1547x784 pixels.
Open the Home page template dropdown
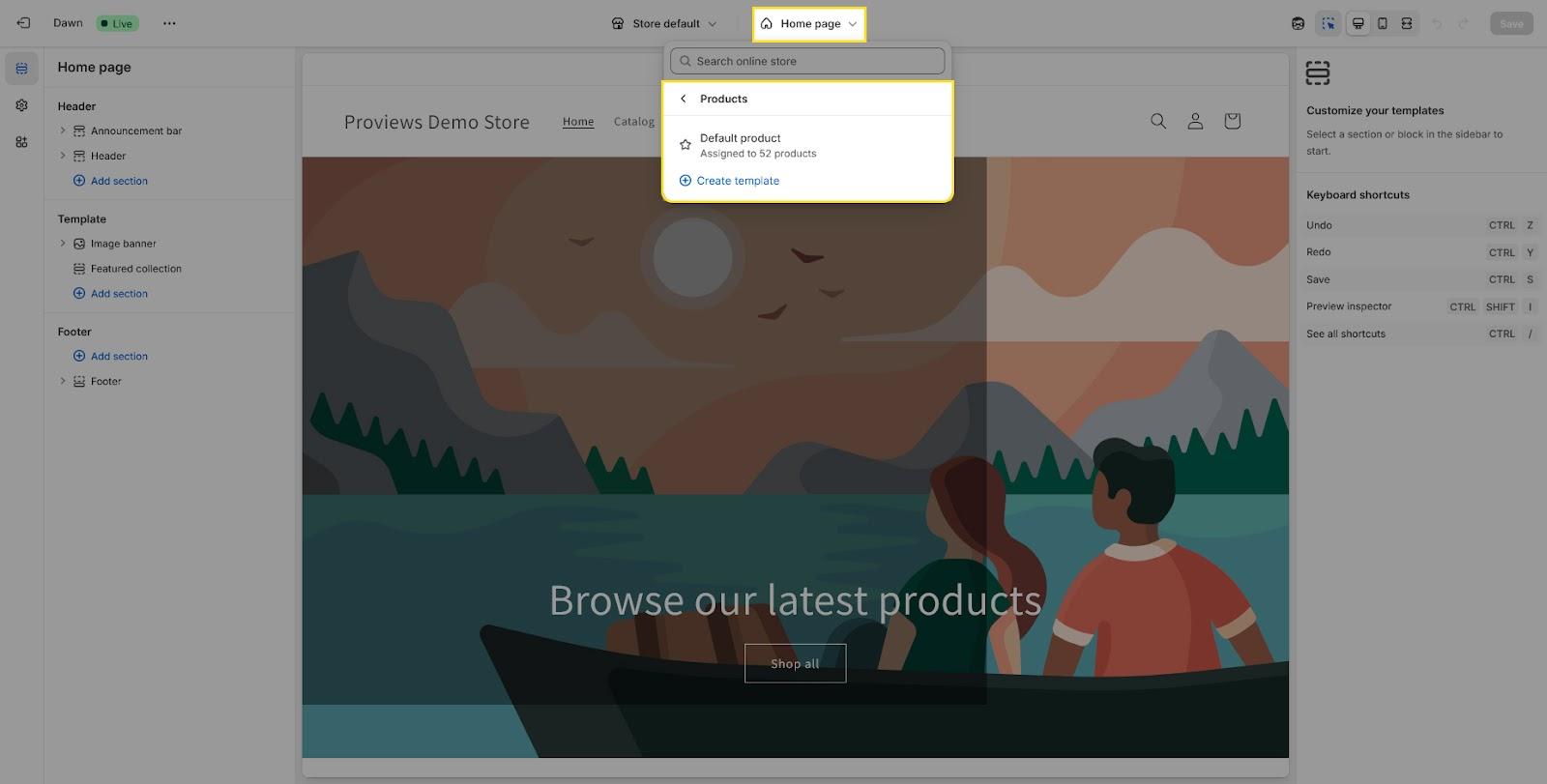click(x=808, y=24)
